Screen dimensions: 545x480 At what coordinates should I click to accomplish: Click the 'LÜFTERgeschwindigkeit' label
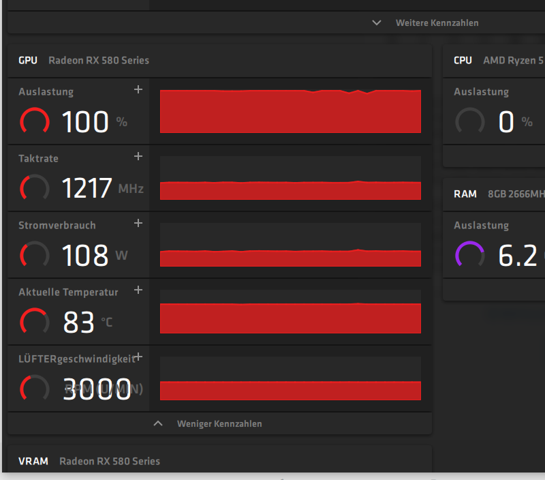pos(77,359)
